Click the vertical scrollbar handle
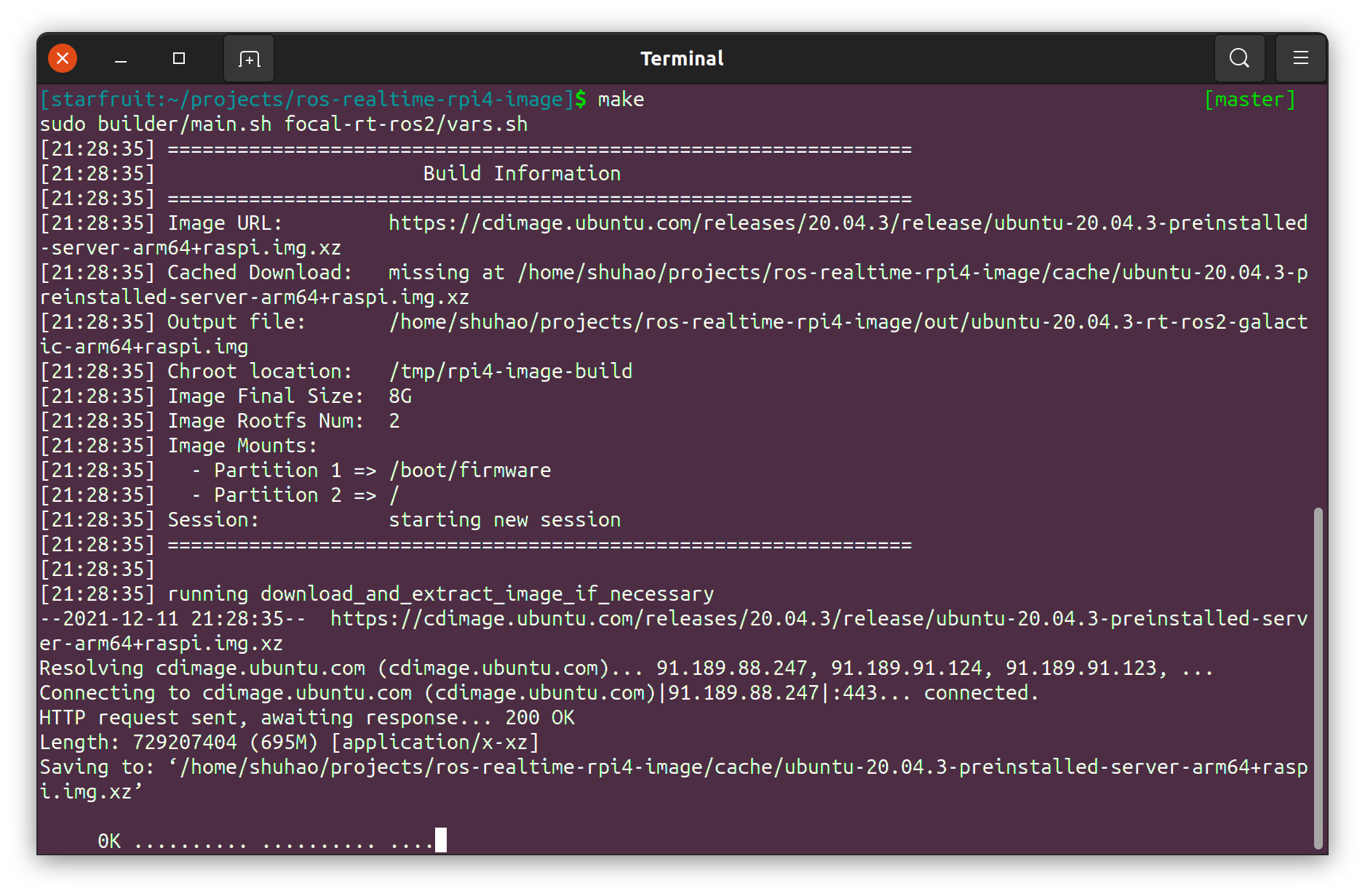This screenshot has height=896, width=1365. (1318, 676)
